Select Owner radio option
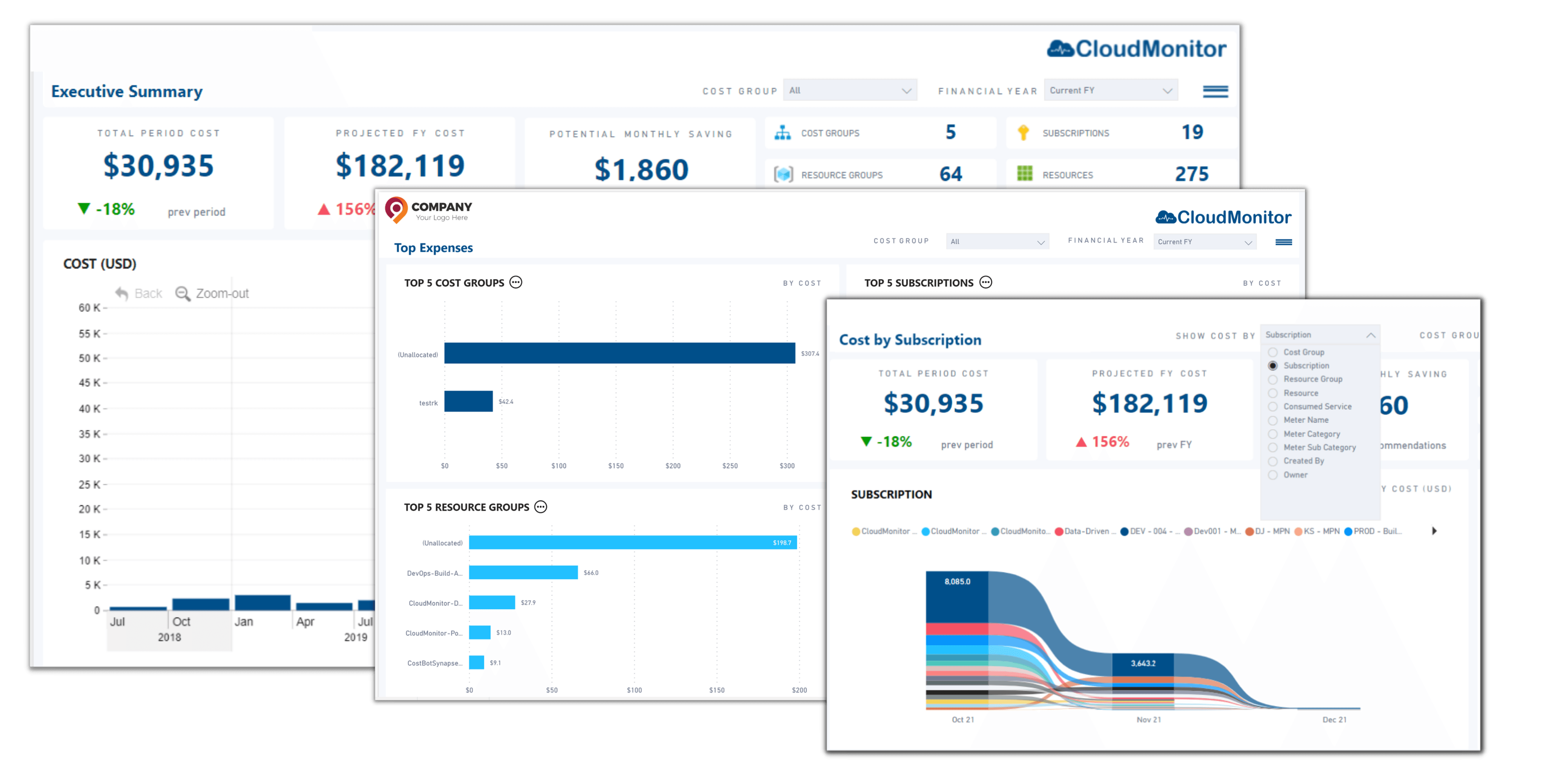 (1272, 475)
